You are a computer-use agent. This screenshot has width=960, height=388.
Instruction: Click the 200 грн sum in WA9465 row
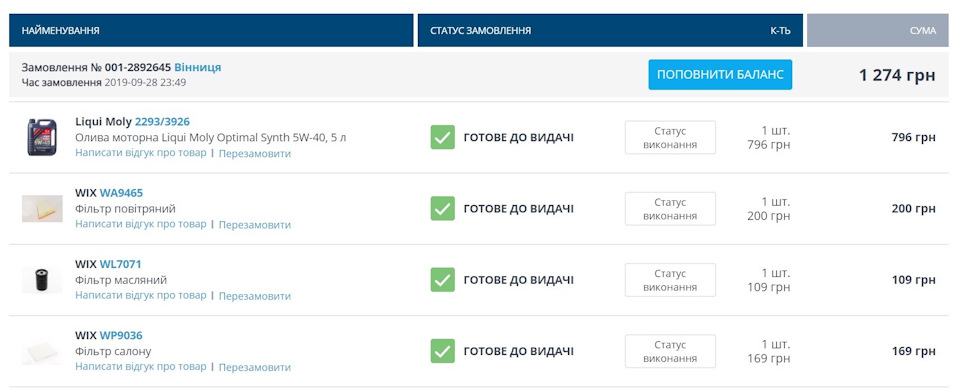(913, 209)
